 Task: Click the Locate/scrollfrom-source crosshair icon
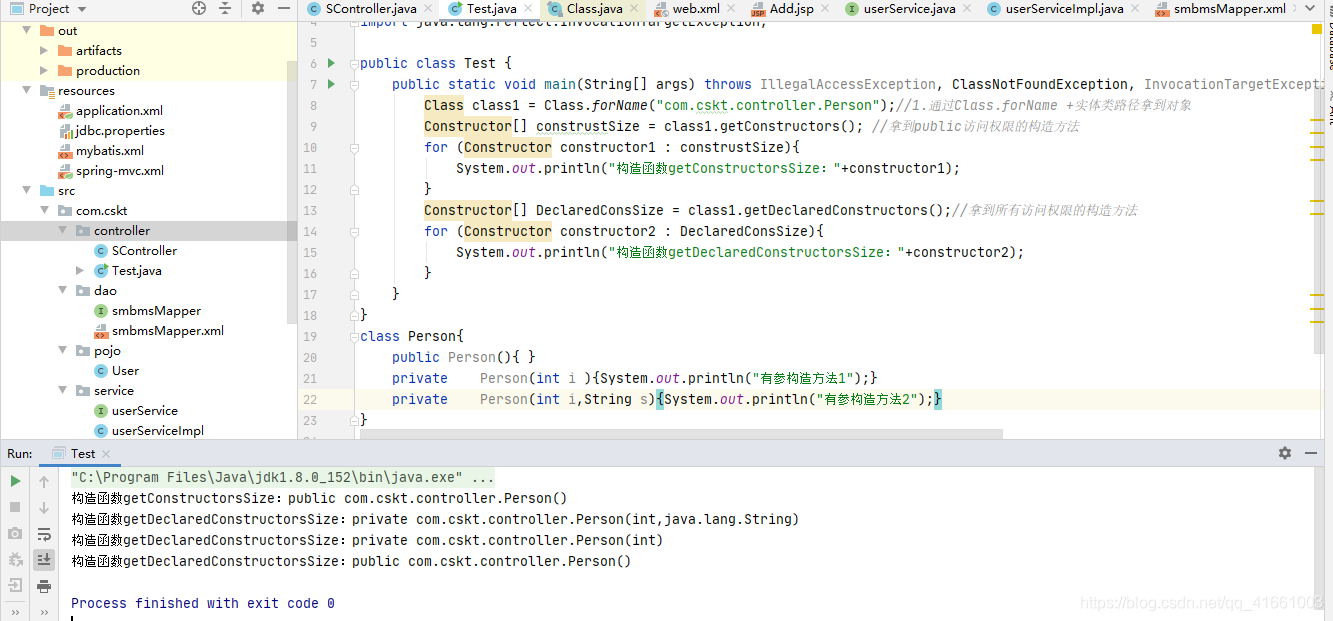pos(198,7)
